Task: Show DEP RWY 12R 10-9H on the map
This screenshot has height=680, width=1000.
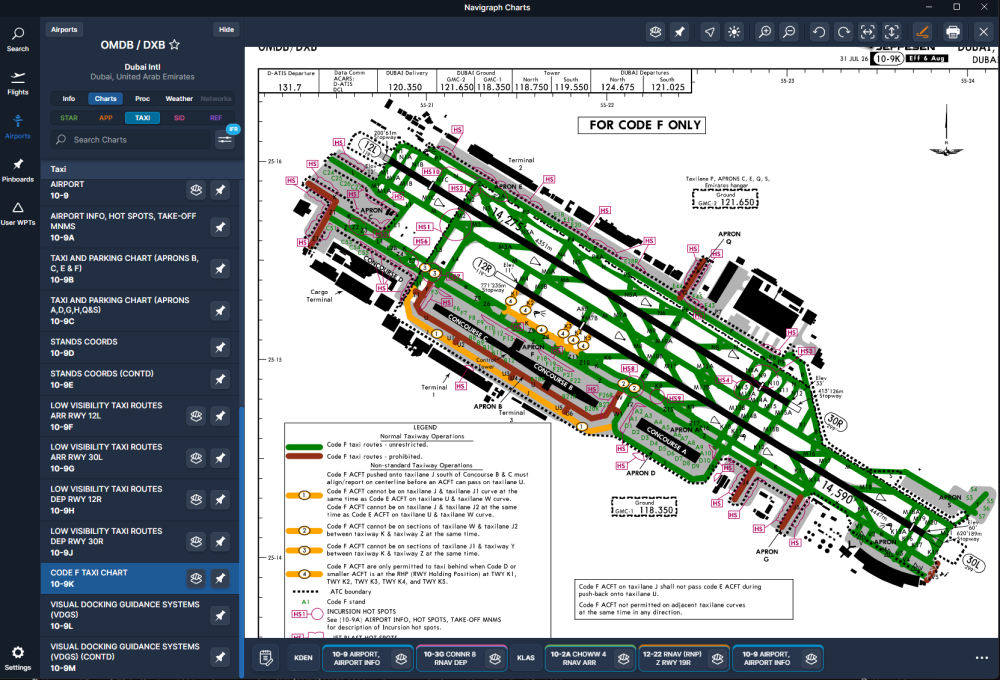Action: coord(196,499)
